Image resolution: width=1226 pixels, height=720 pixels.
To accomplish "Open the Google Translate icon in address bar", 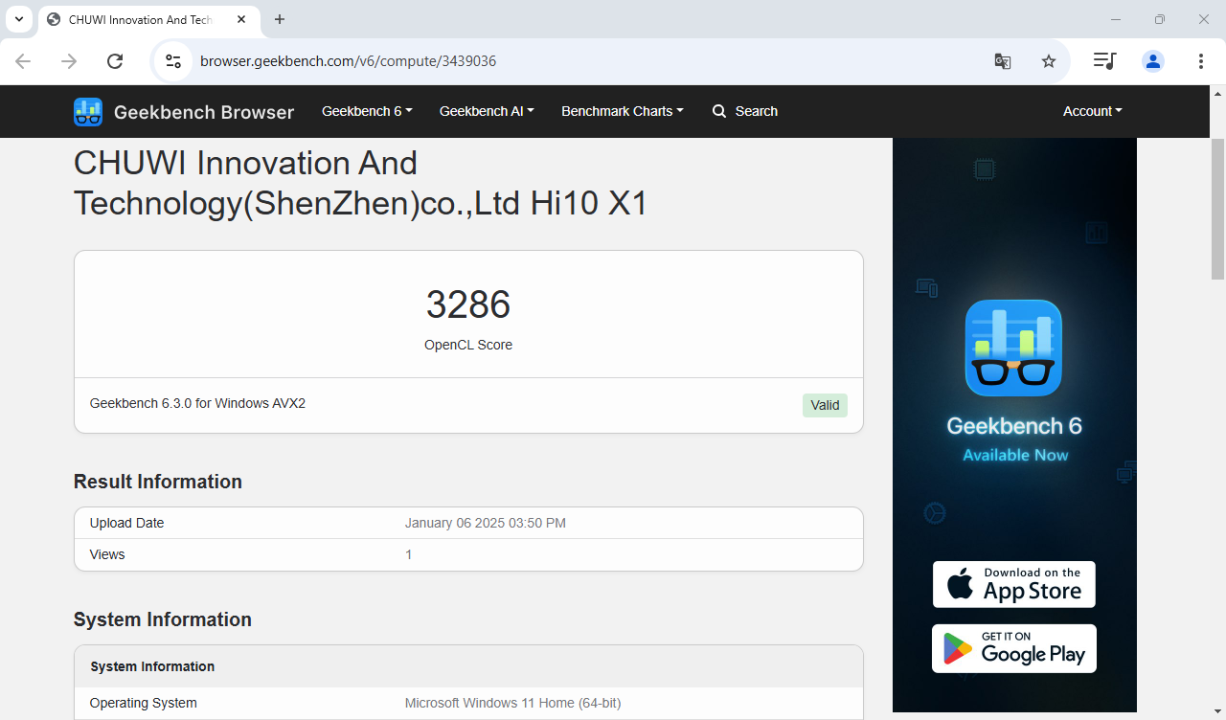I will pyautogui.click(x=1002, y=61).
